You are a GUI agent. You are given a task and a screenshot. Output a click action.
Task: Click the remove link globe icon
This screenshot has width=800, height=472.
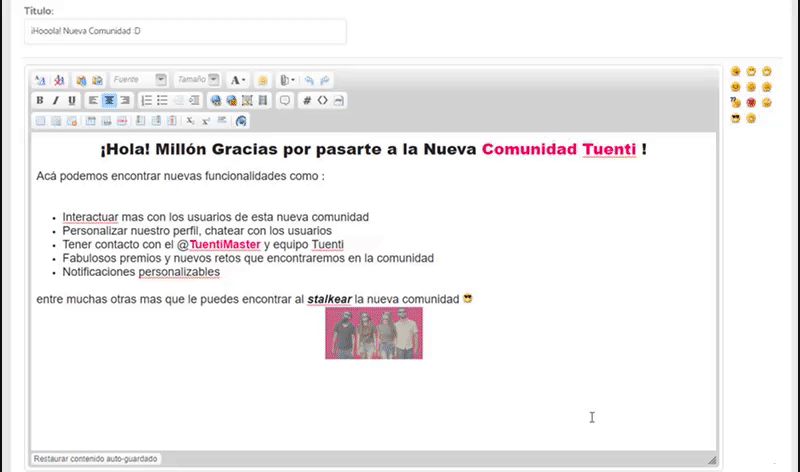pos(232,101)
